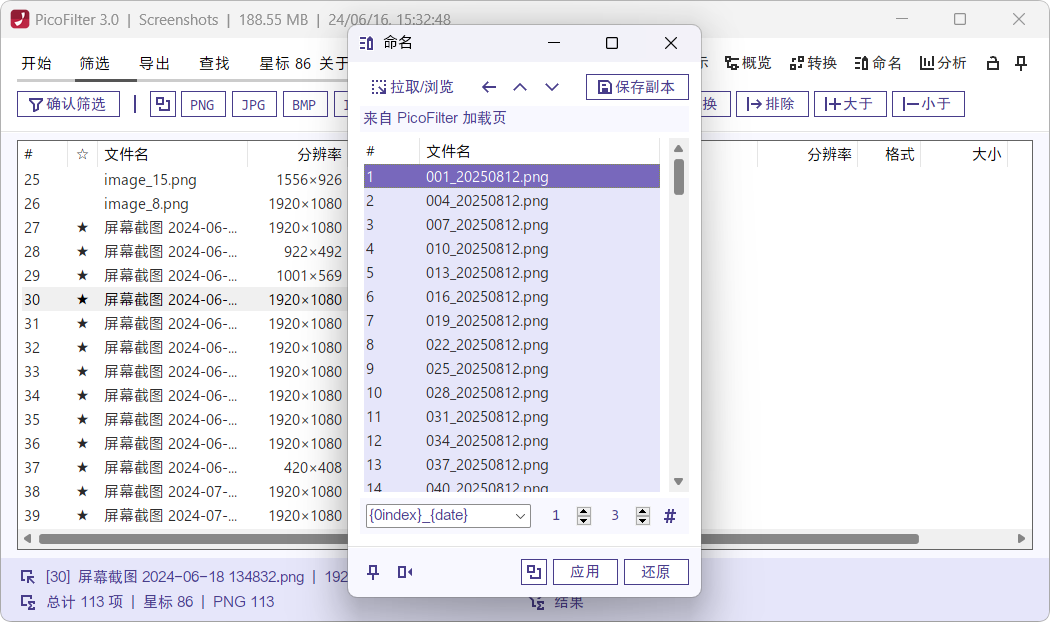The width and height of the screenshot is (1050, 622).
Task: Toggle the PNG format filter
Action: coord(202,104)
